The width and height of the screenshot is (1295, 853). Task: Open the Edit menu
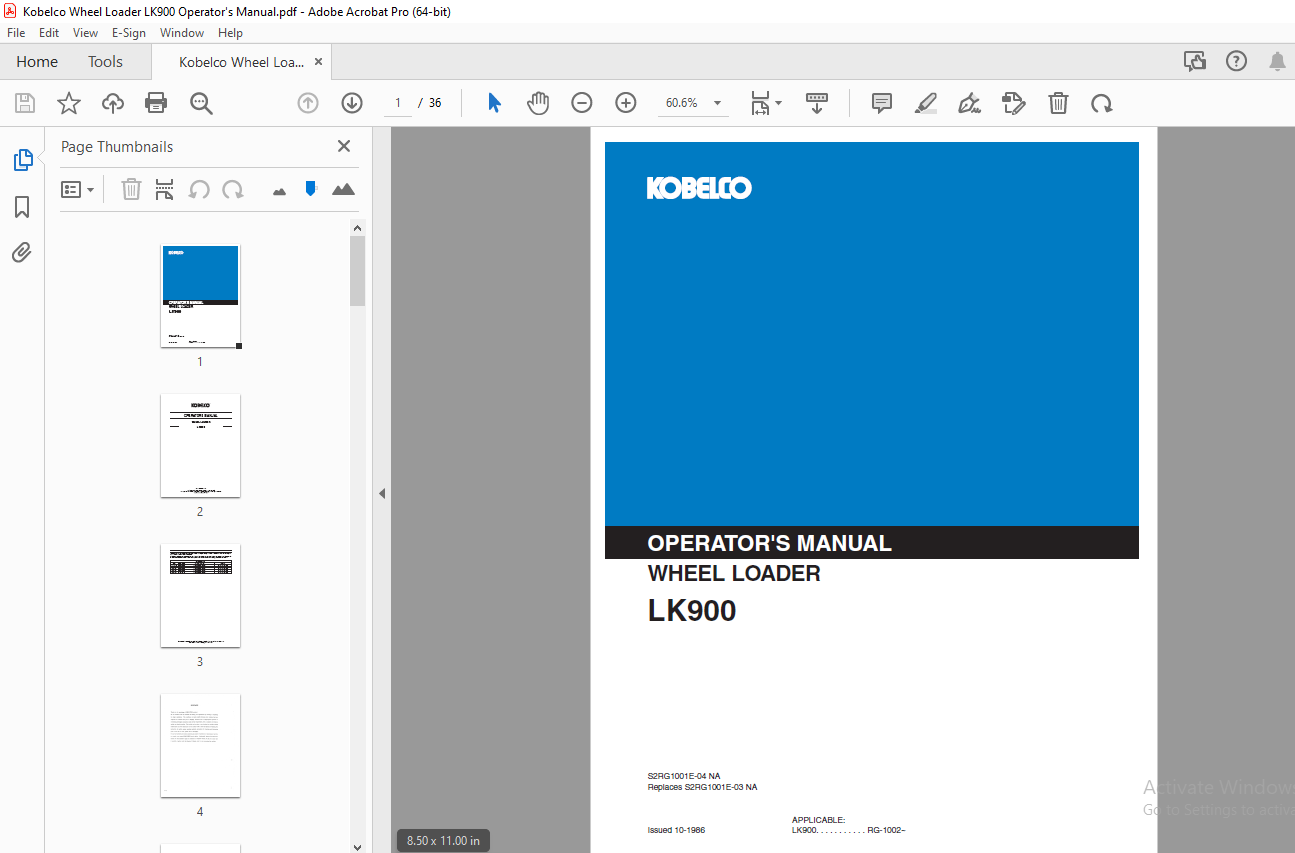[49, 33]
